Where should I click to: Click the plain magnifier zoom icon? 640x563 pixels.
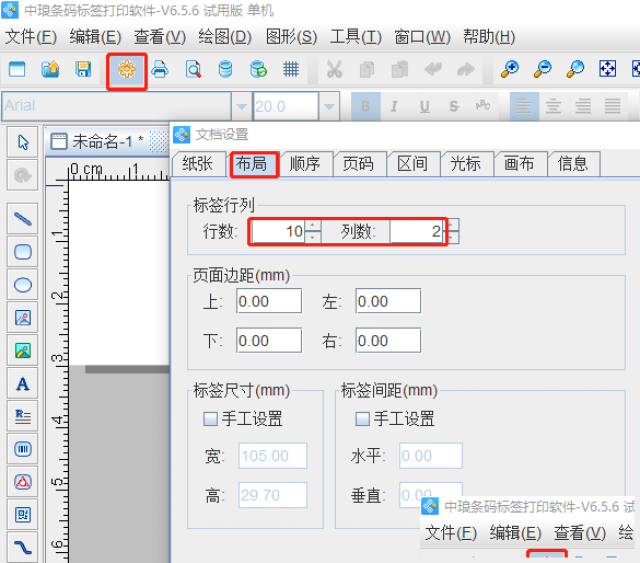coord(575,69)
